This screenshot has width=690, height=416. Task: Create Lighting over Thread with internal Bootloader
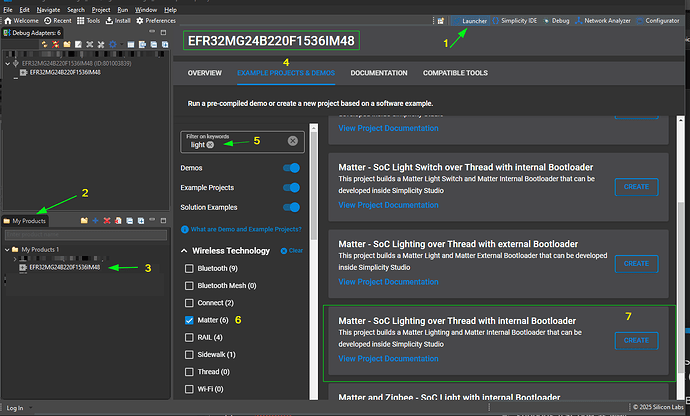click(x=636, y=340)
